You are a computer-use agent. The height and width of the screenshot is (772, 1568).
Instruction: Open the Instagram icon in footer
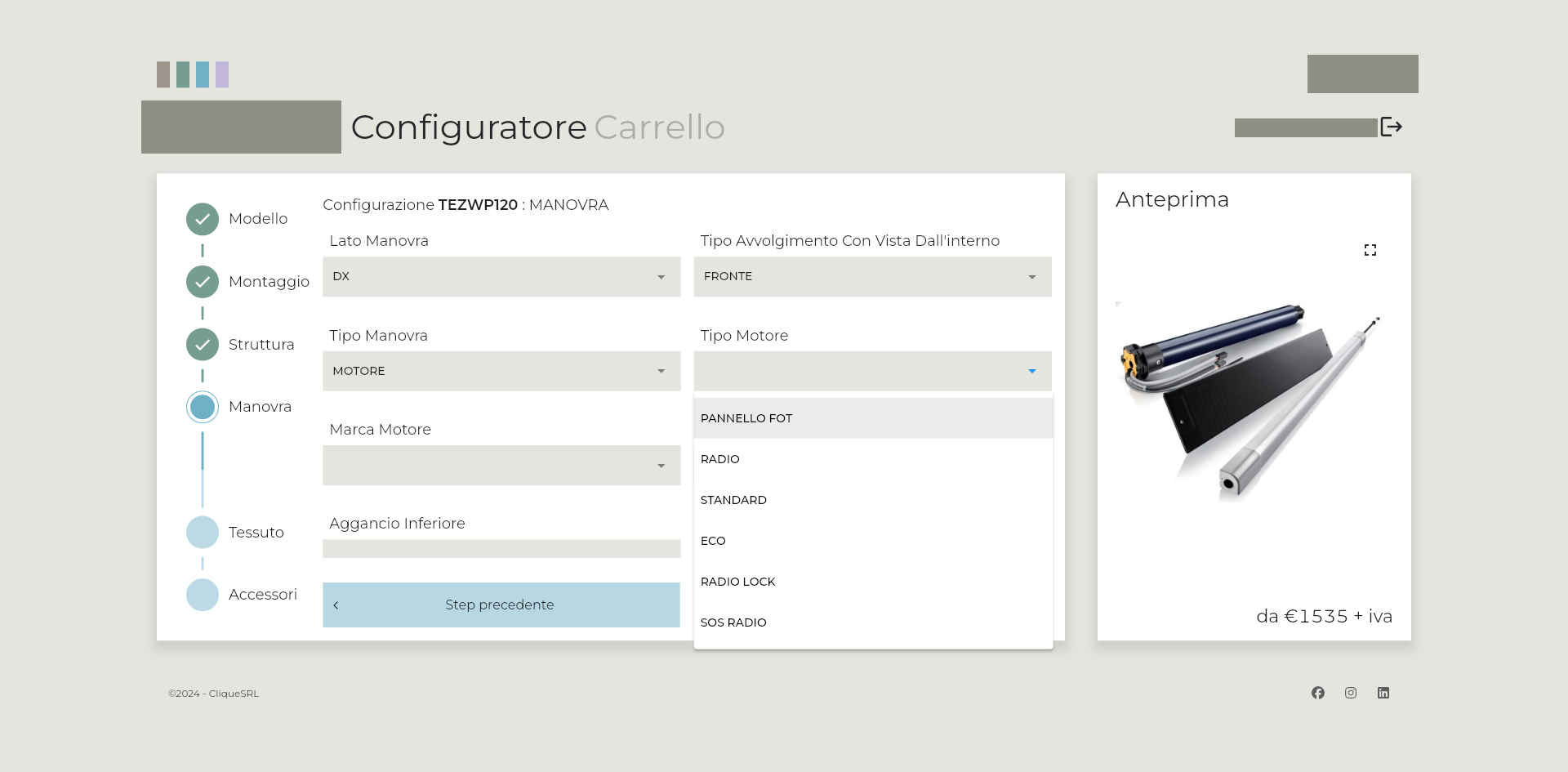point(1350,693)
